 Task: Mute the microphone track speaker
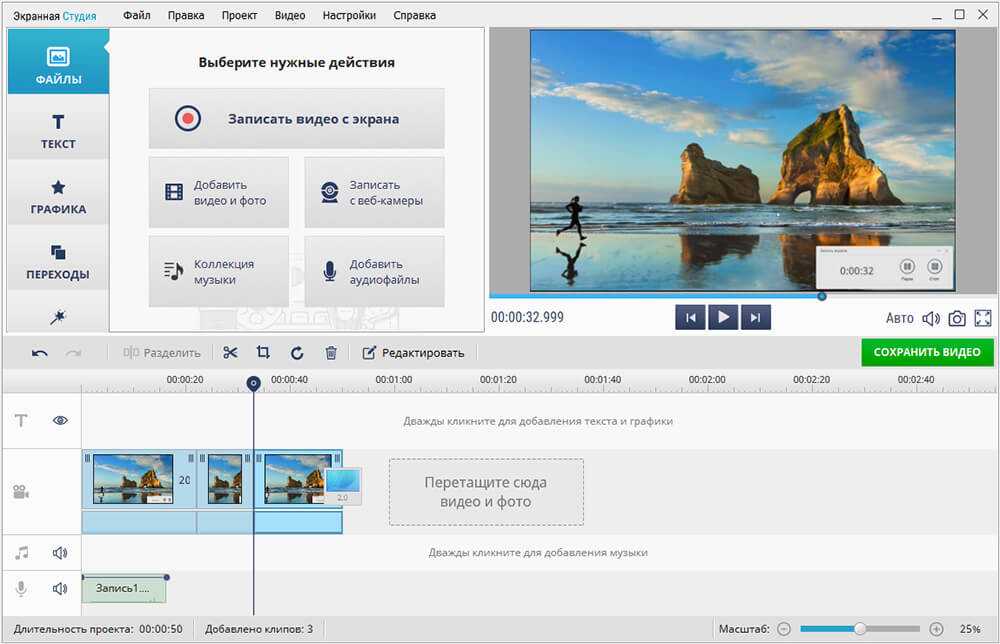click(60, 589)
